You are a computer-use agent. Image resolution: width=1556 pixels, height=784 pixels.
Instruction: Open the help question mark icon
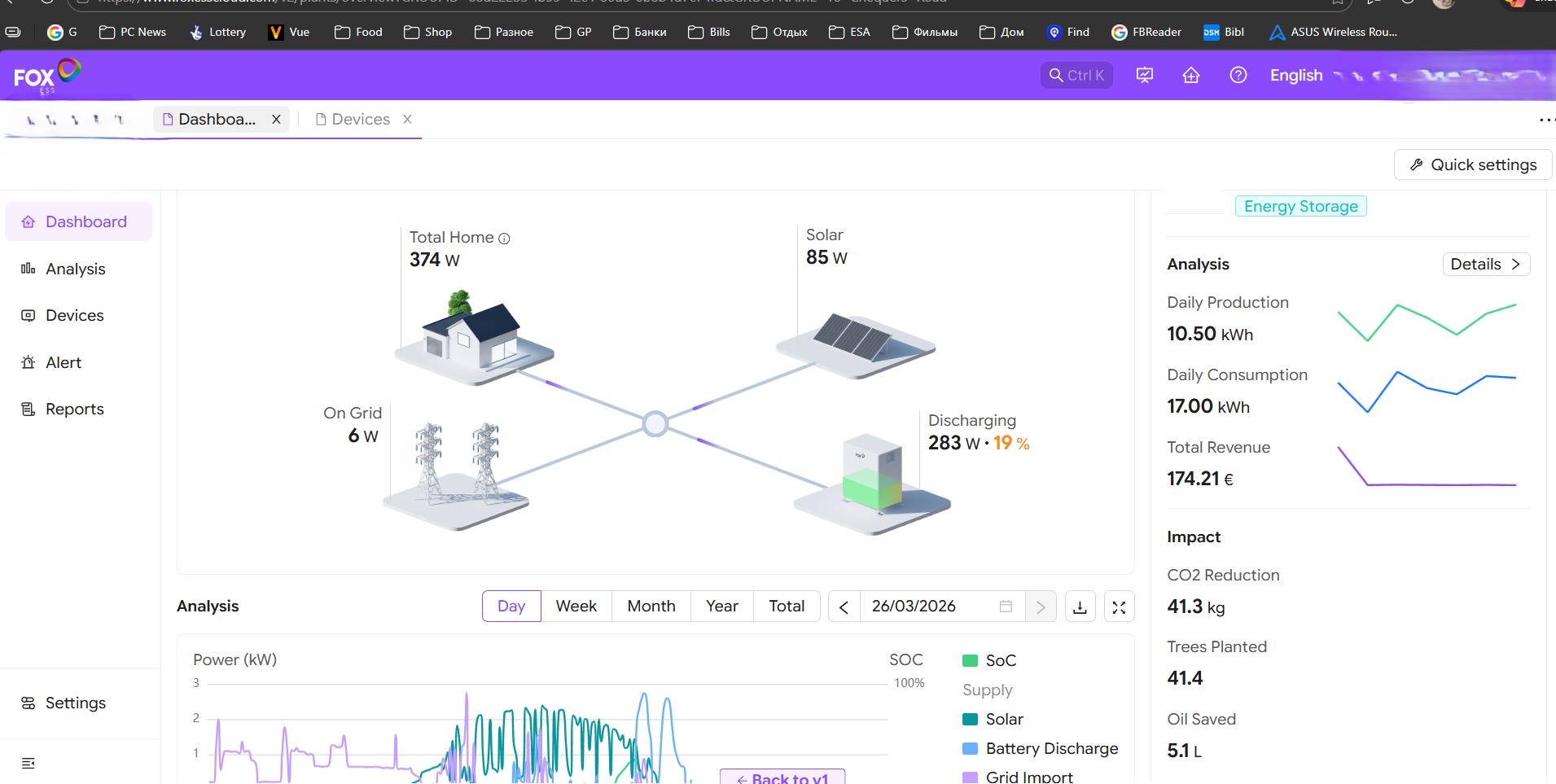(1238, 76)
